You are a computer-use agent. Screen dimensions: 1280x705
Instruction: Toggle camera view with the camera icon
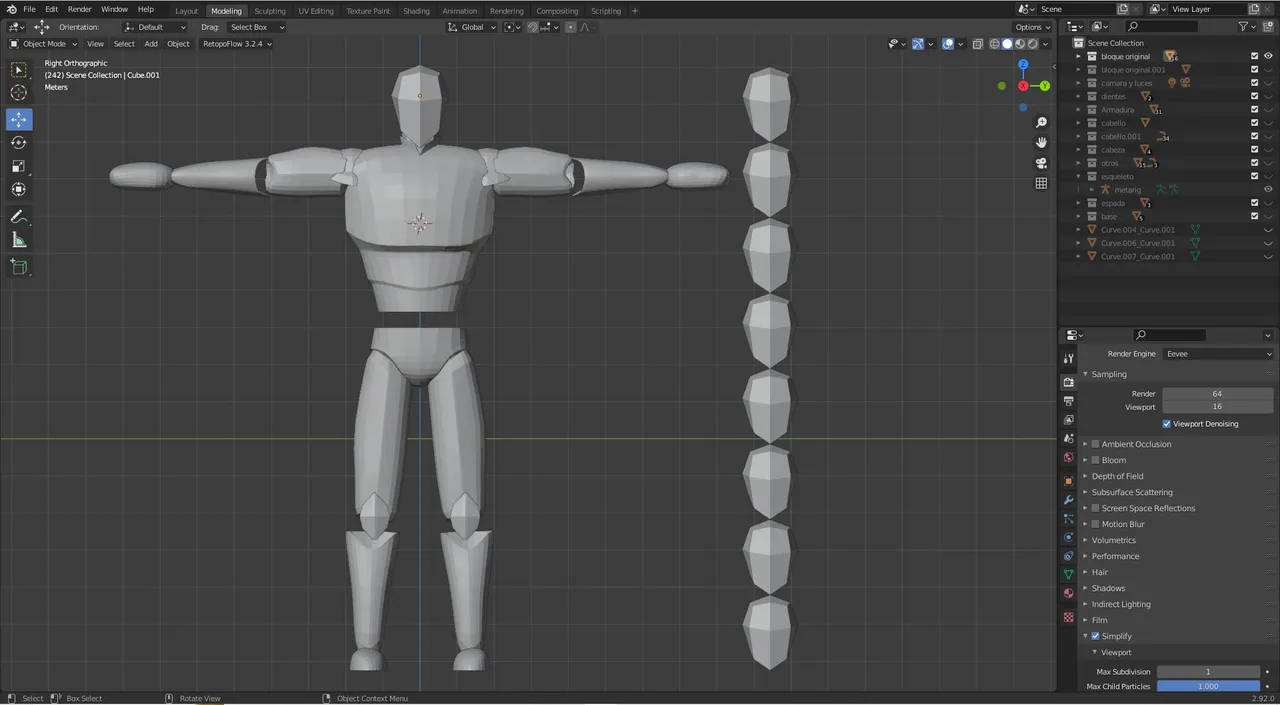click(x=1041, y=163)
